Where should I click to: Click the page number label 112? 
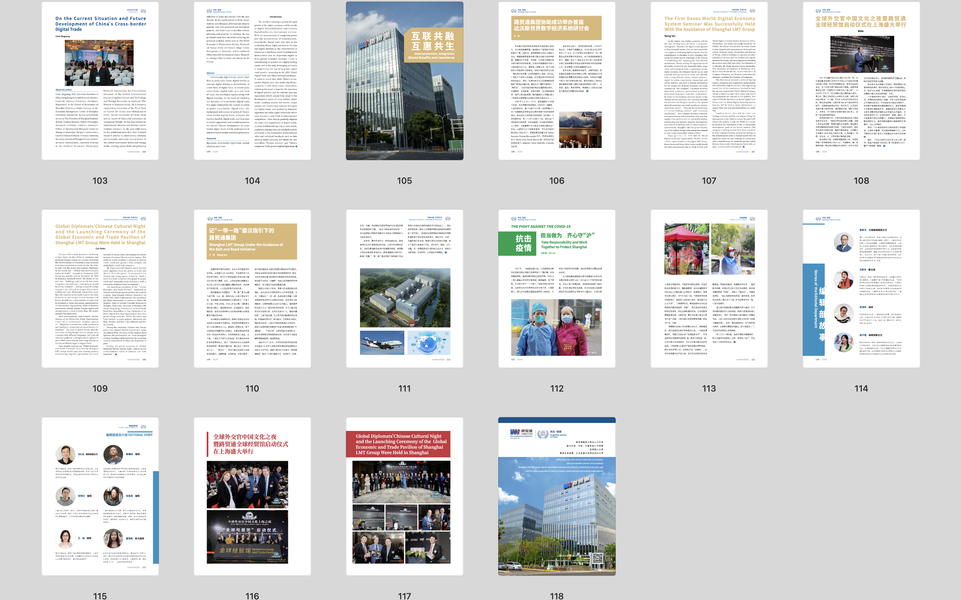click(556, 389)
